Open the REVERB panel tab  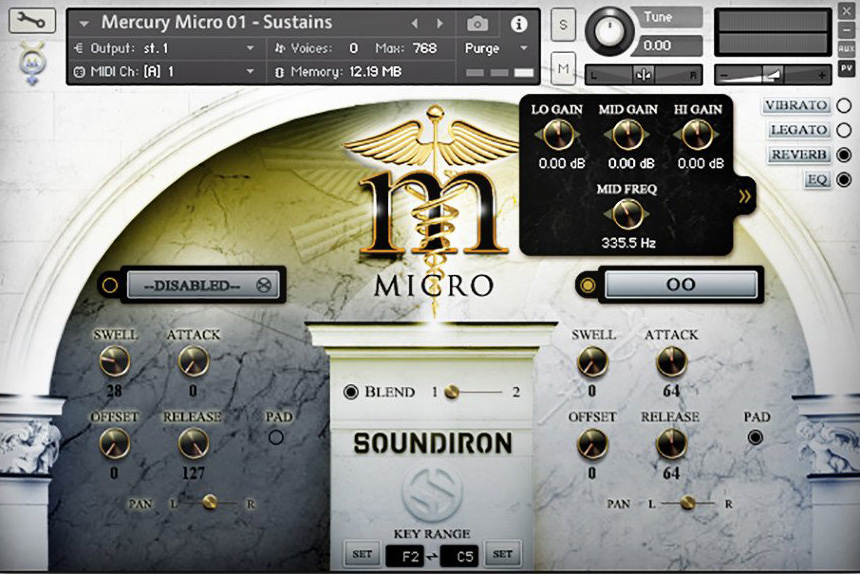pos(799,155)
